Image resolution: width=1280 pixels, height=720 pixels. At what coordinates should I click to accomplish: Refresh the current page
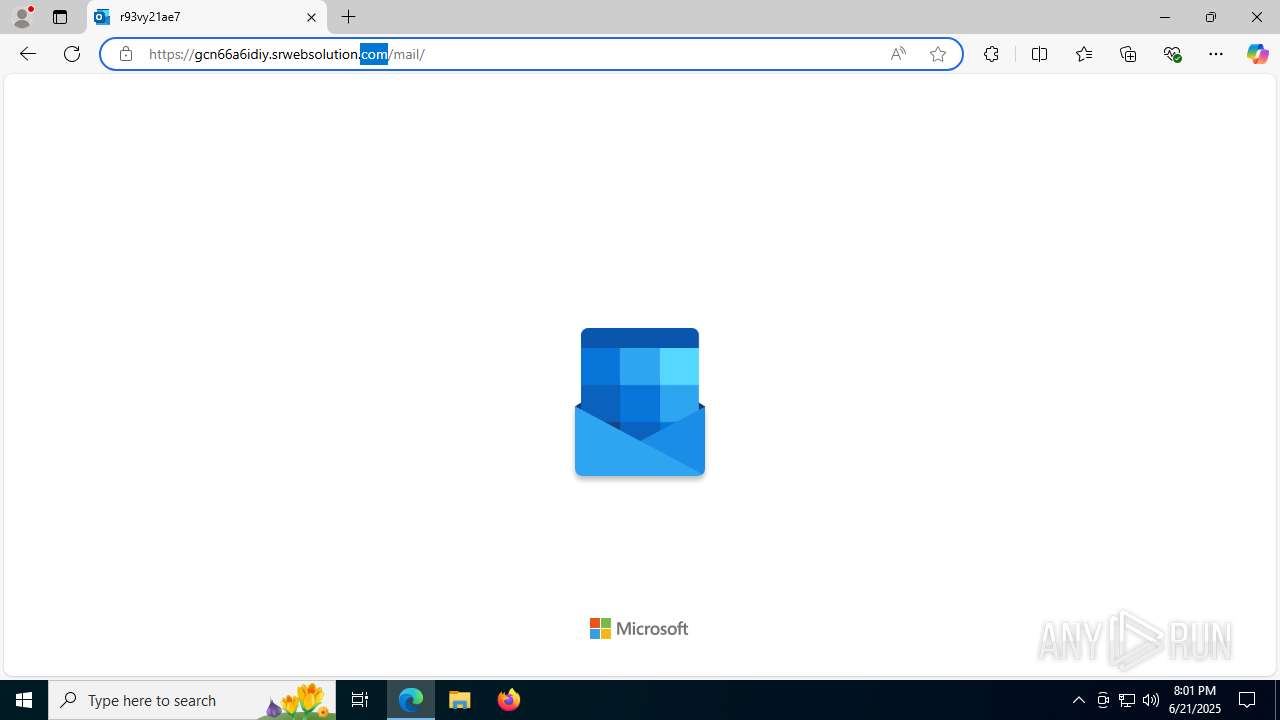(x=72, y=54)
